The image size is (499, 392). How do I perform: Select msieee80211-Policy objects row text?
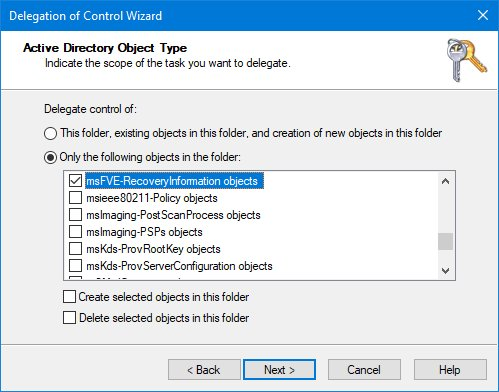point(152,198)
